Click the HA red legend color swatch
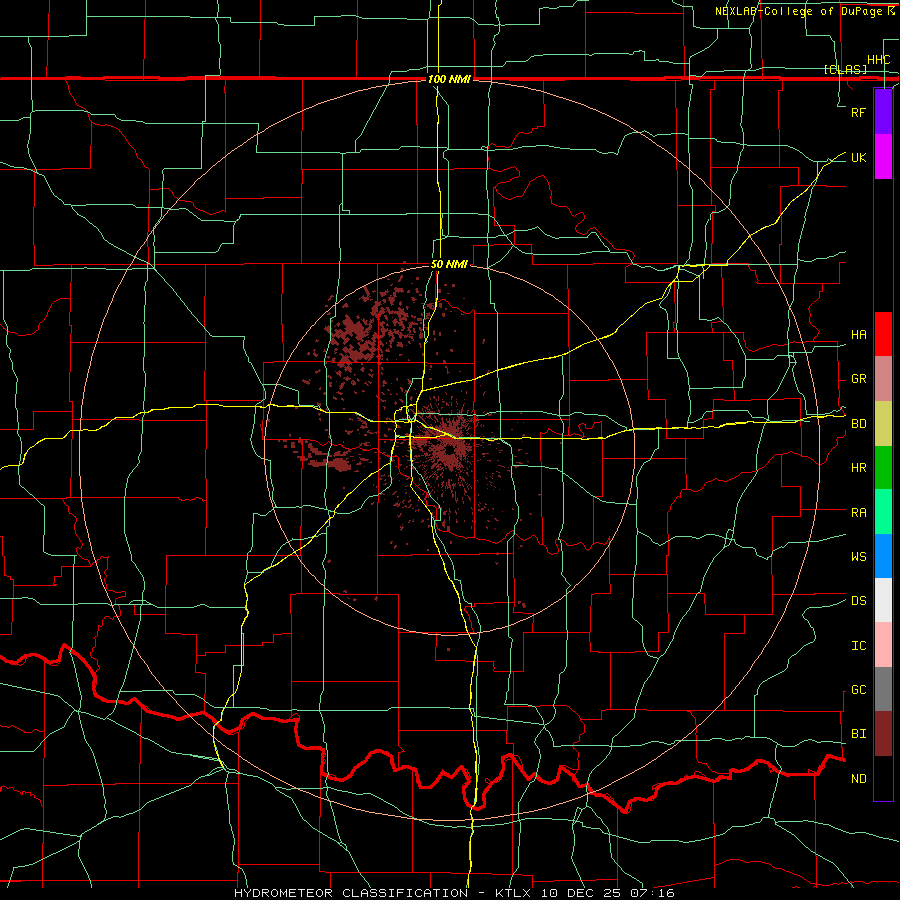This screenshot has height=900, width=900. coord(883,334)
